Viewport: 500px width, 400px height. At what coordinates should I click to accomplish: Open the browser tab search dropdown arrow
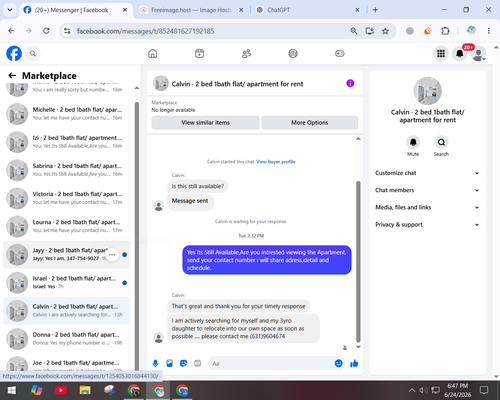(x=10, y=10)
